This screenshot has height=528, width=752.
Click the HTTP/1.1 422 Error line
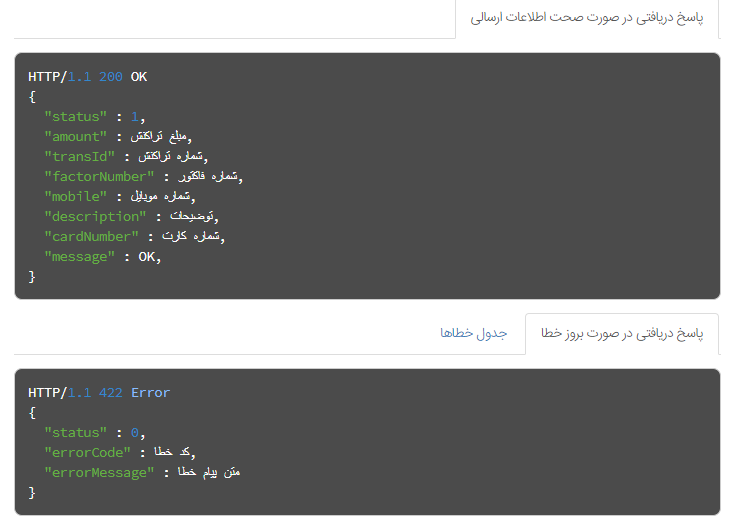click(99, 393)
